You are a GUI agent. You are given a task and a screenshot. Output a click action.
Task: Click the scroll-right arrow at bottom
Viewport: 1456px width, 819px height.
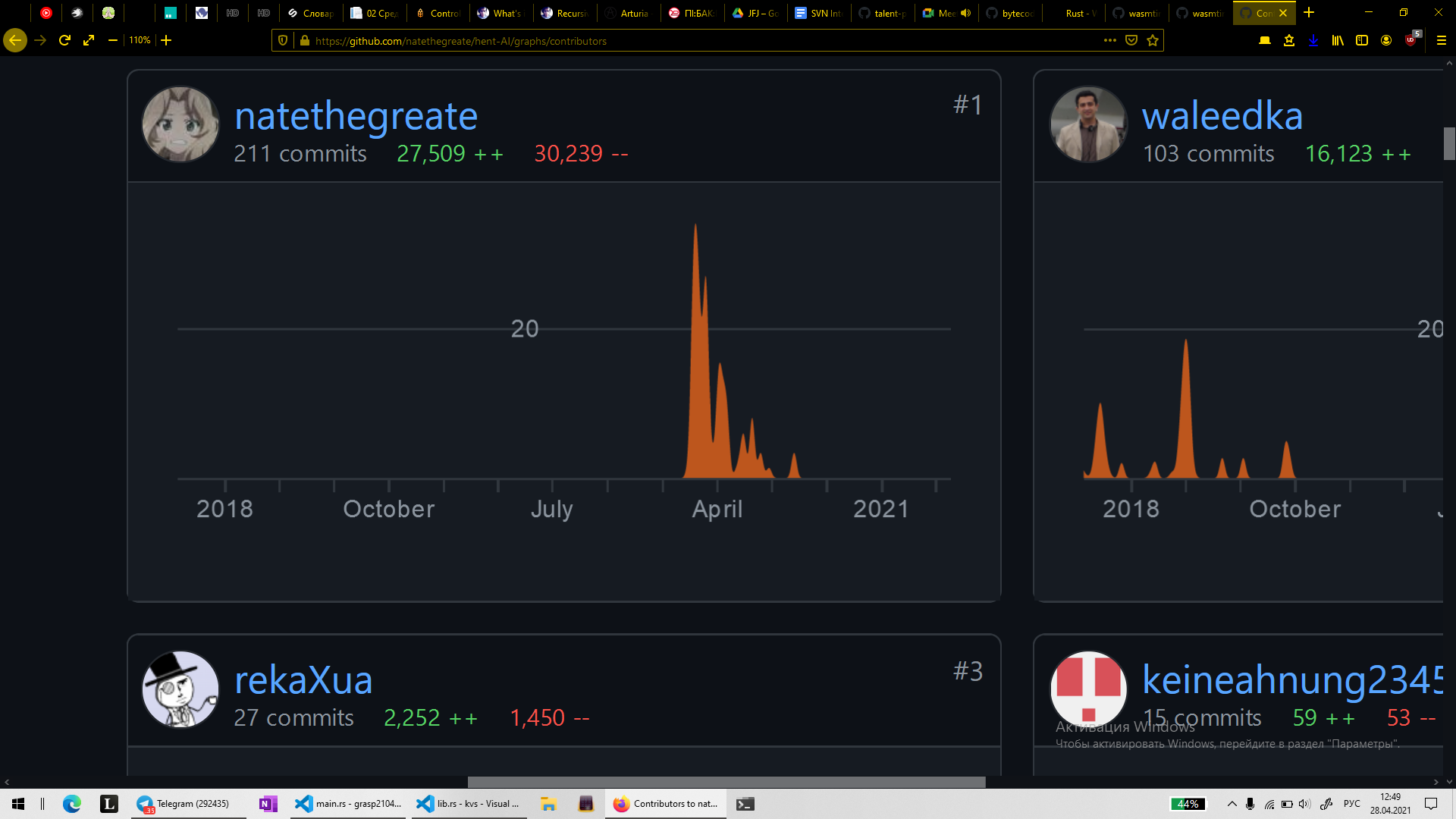pos(1436,782)
